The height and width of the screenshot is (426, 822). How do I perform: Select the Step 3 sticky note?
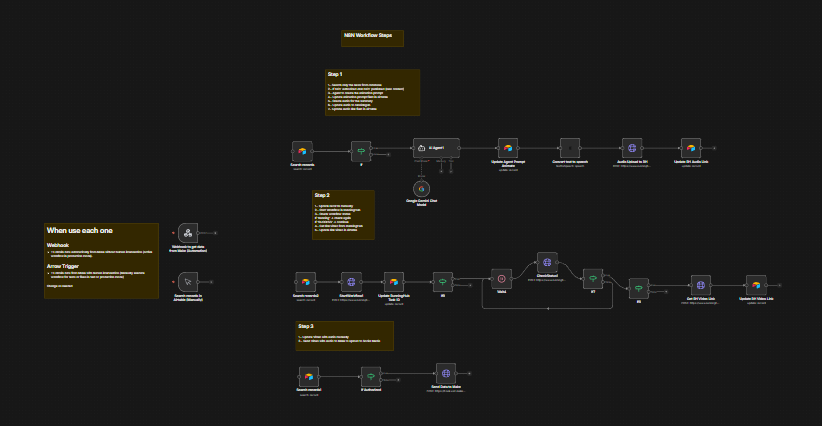[x=344, y=335]
